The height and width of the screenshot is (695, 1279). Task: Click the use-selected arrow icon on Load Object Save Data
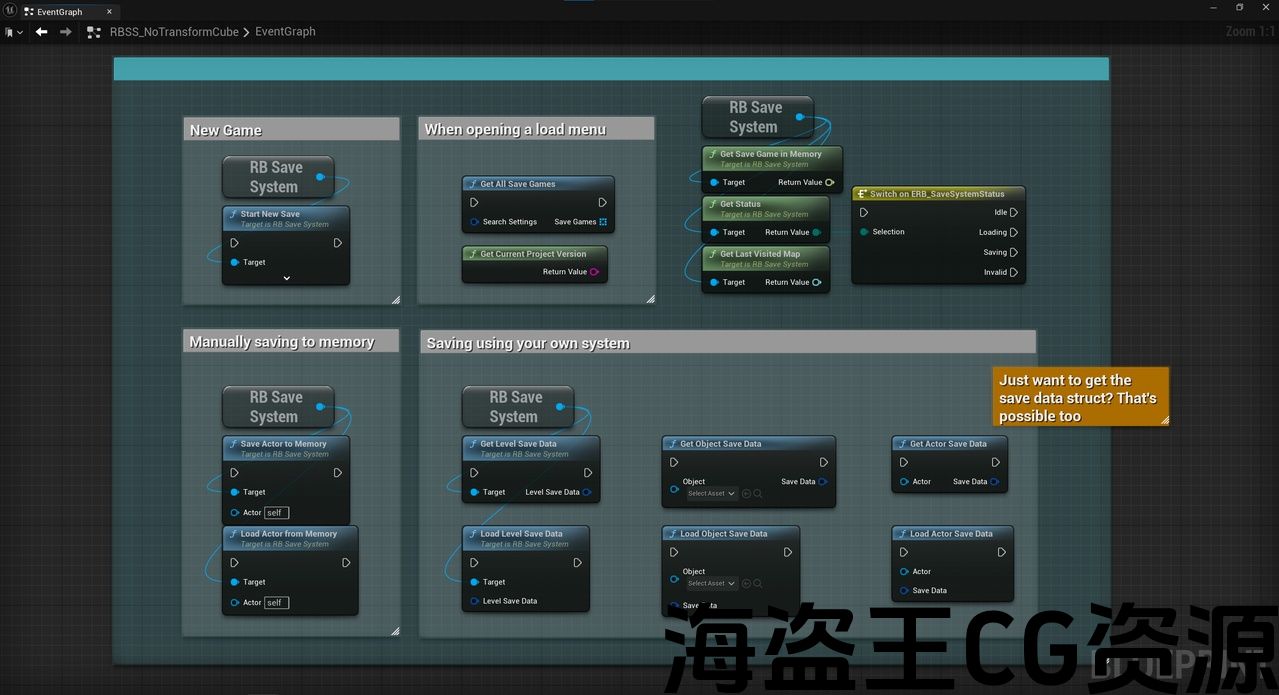[x=746, y=583]
